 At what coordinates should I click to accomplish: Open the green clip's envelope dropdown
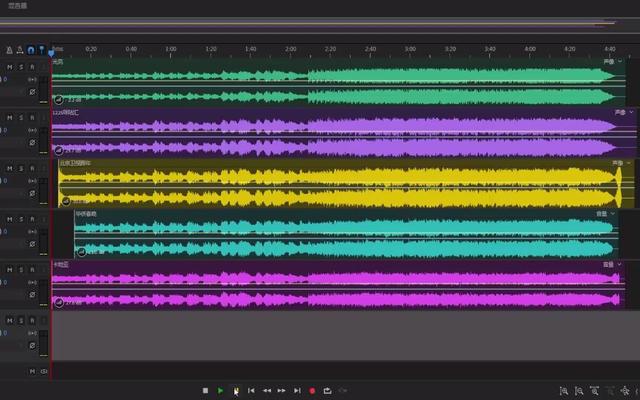coord(621,61)
